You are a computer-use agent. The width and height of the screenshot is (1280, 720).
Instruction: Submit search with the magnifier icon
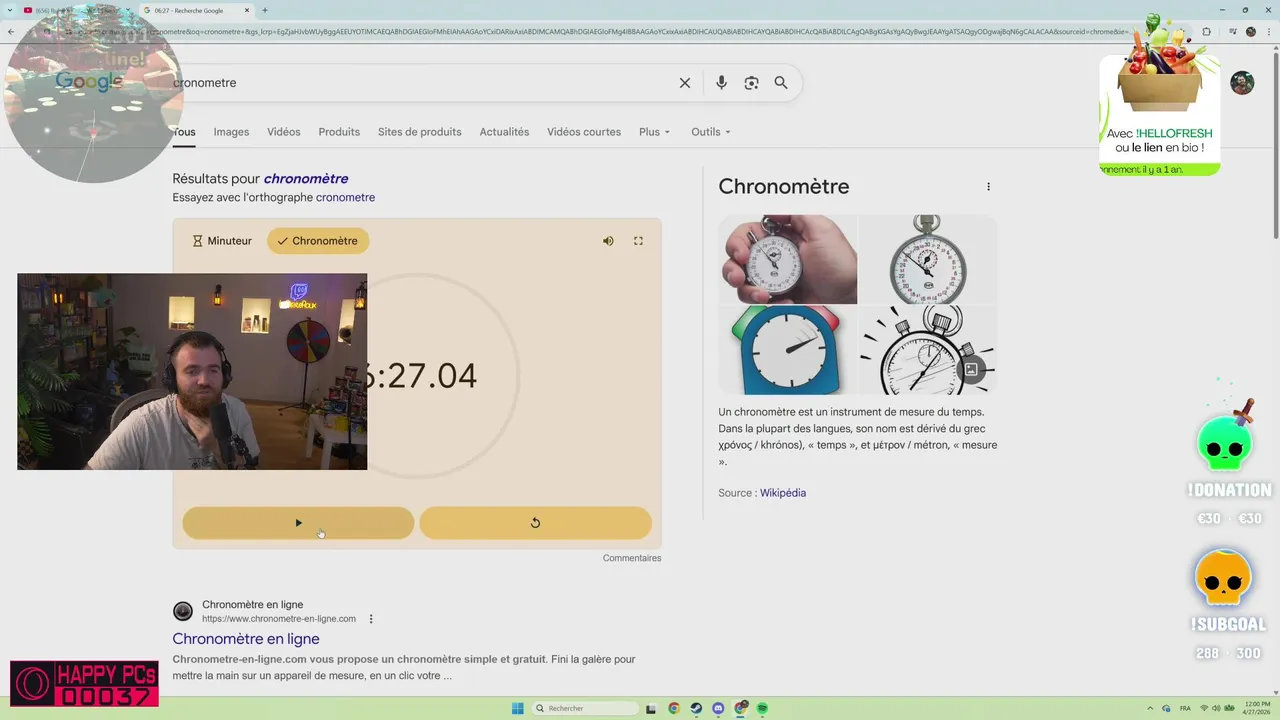point(781,83)
